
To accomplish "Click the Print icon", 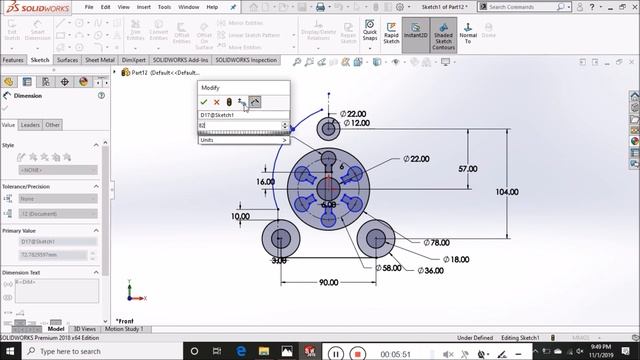I will pos(321,7).
